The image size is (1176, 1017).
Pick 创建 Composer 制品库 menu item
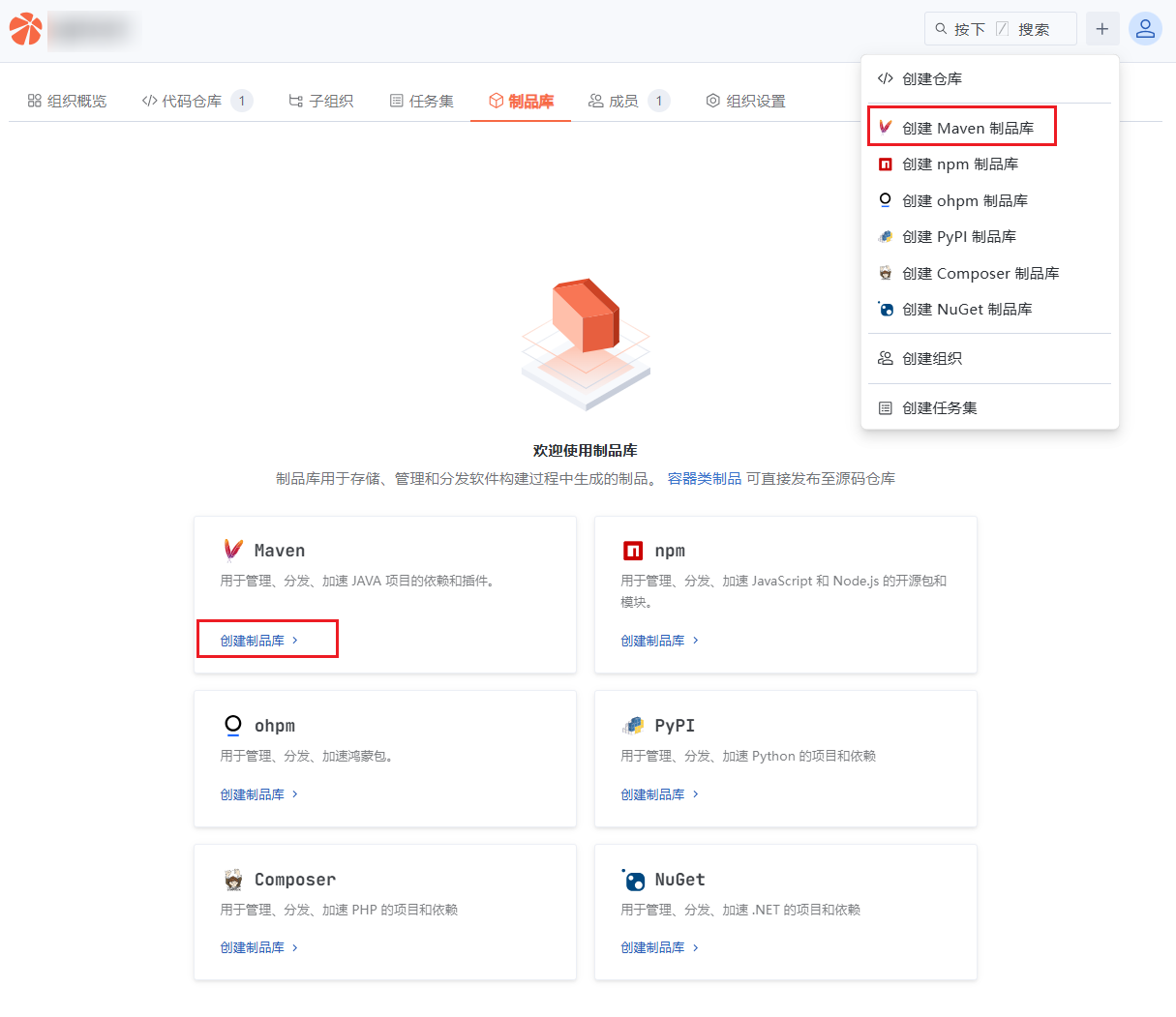990,273
